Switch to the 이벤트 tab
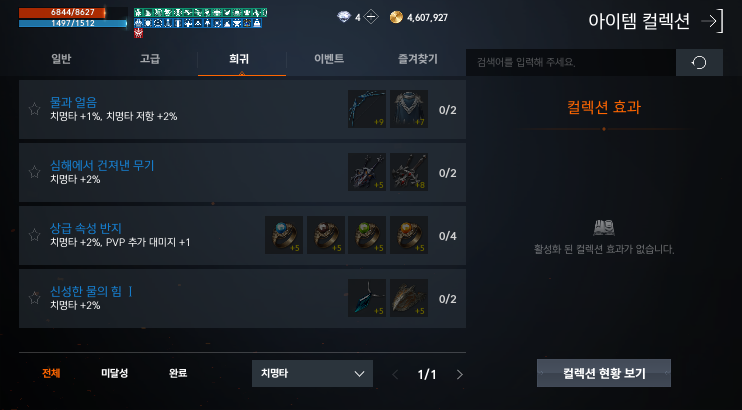 (x=329, y=59)
